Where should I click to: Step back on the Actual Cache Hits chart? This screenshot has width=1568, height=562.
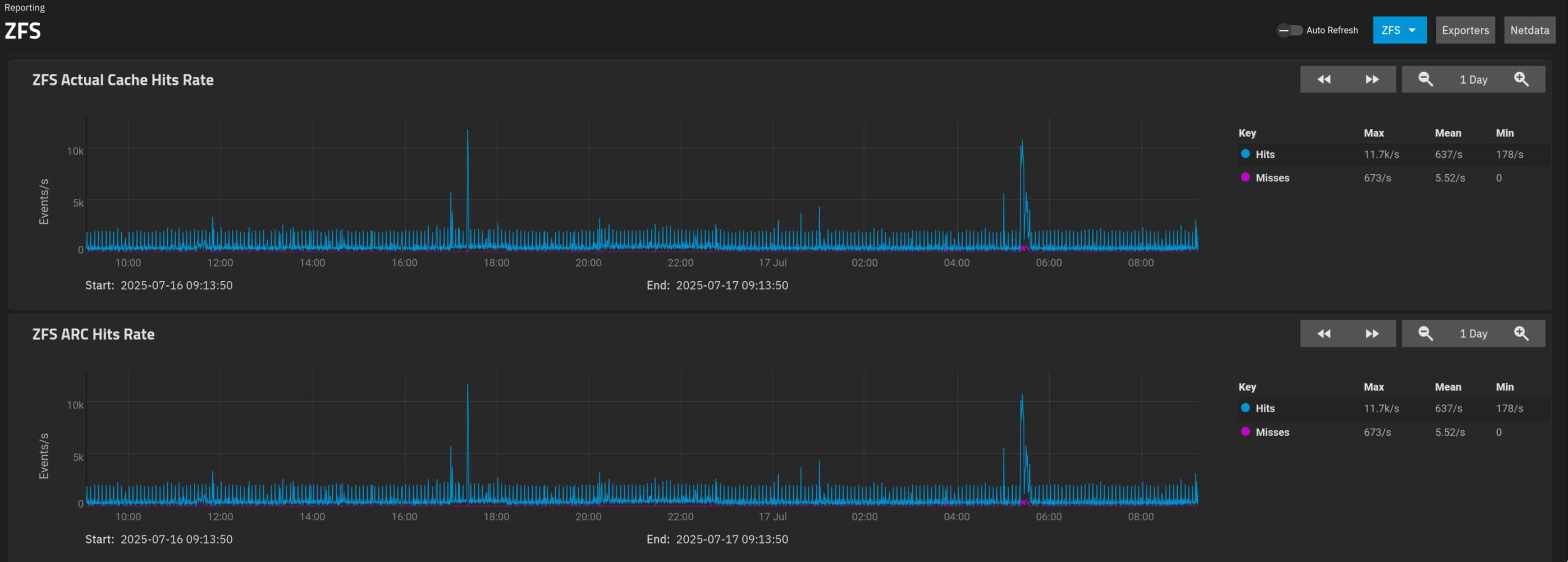(x=1323, y=80)
